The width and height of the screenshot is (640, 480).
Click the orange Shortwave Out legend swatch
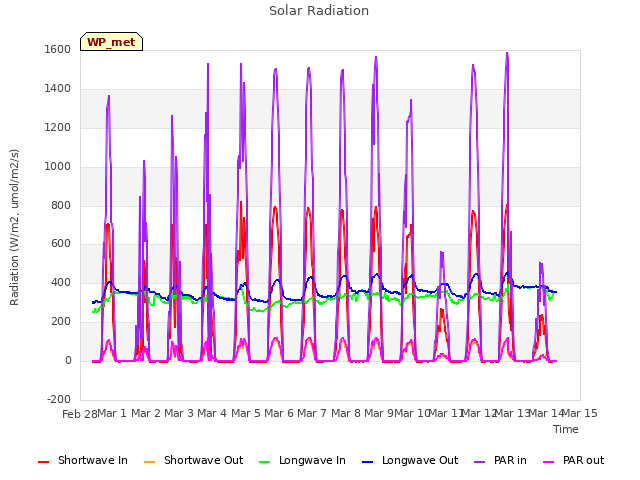click(150, 462)
